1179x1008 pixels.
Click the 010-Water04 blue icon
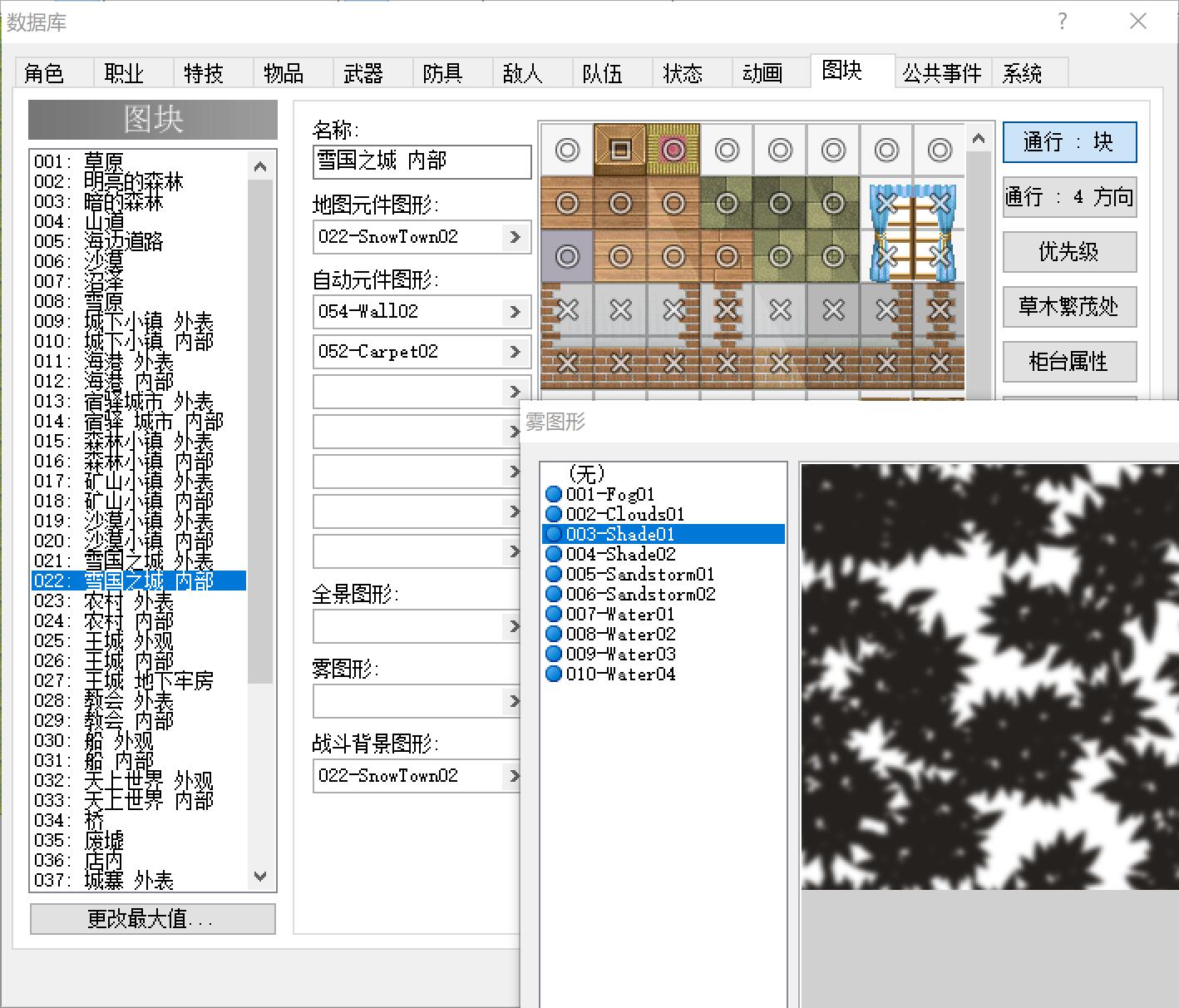pyautogui.click(x=554, y=674)
